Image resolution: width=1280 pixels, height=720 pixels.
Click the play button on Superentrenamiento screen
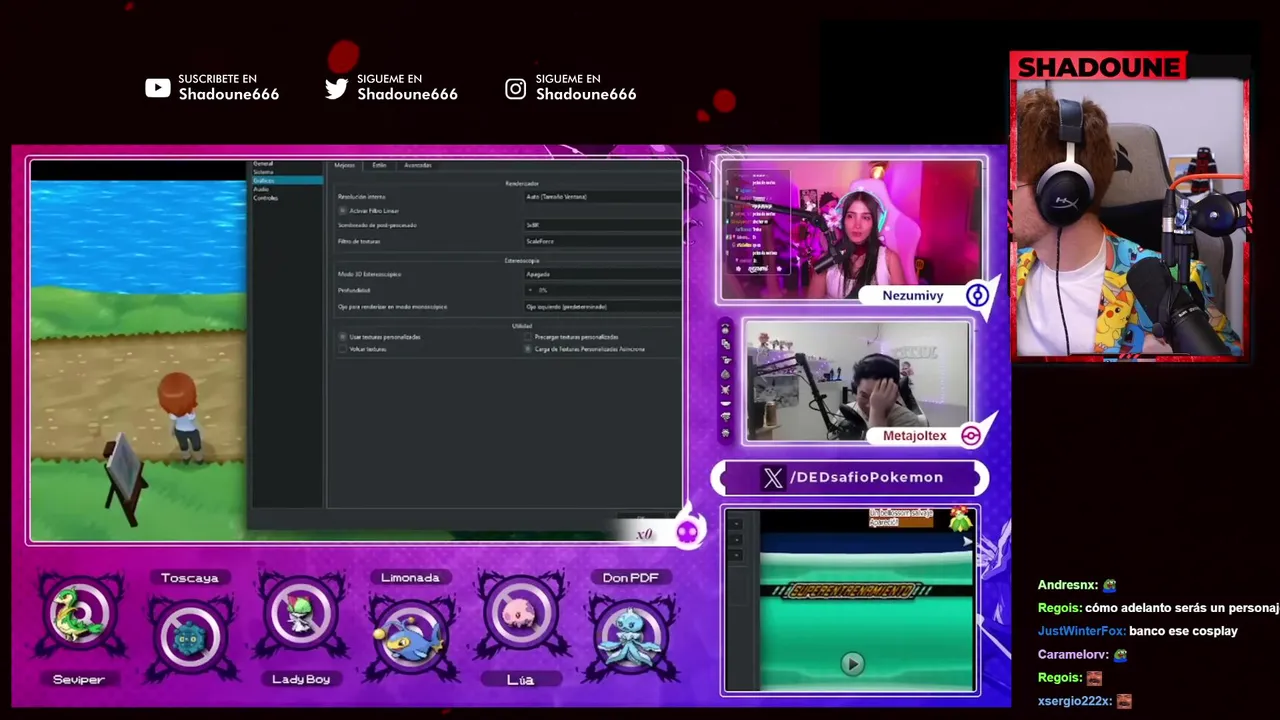point(852,664)
